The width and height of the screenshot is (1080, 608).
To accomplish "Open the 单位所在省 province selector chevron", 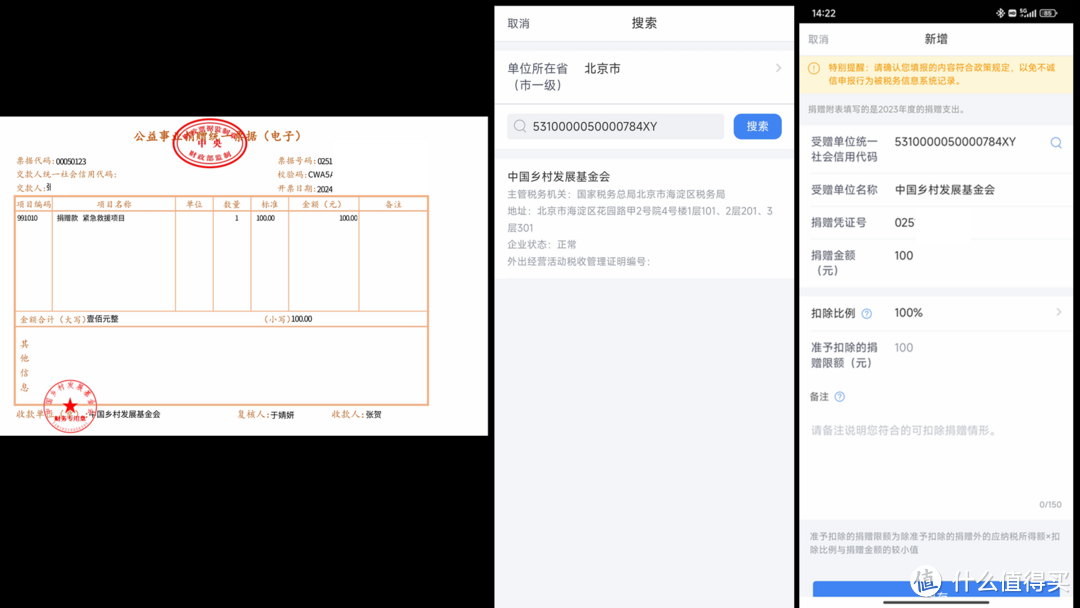I will [778, 68].
